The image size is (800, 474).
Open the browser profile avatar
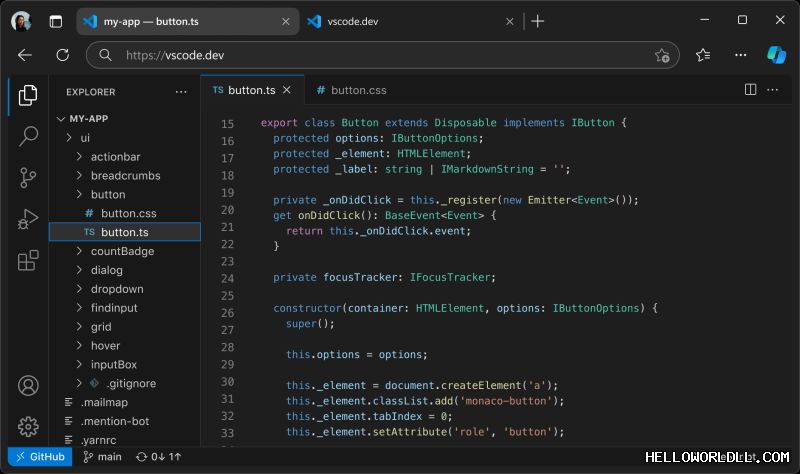21,21
